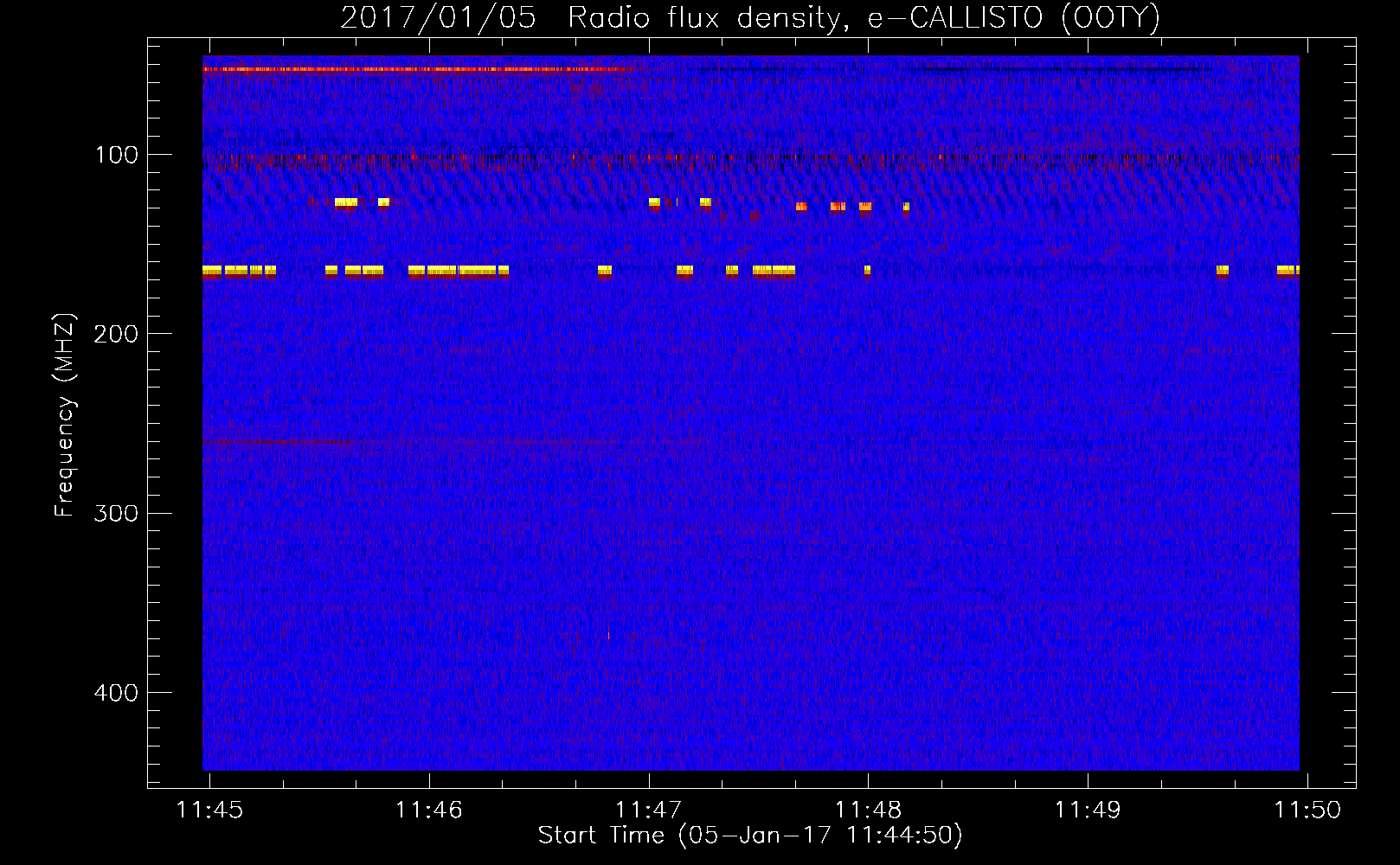The height and width of the screenshot is (865, 1400).
Task: Click the 11:48 time tick label
Action: 868,810
